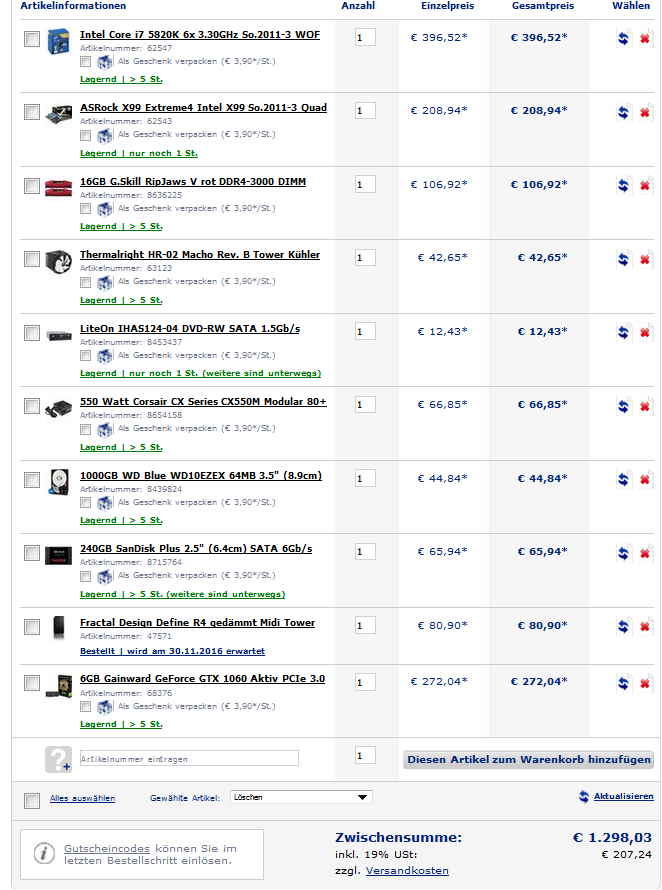Refresh SanDisk Plus 240GB row

pos(623,553)
